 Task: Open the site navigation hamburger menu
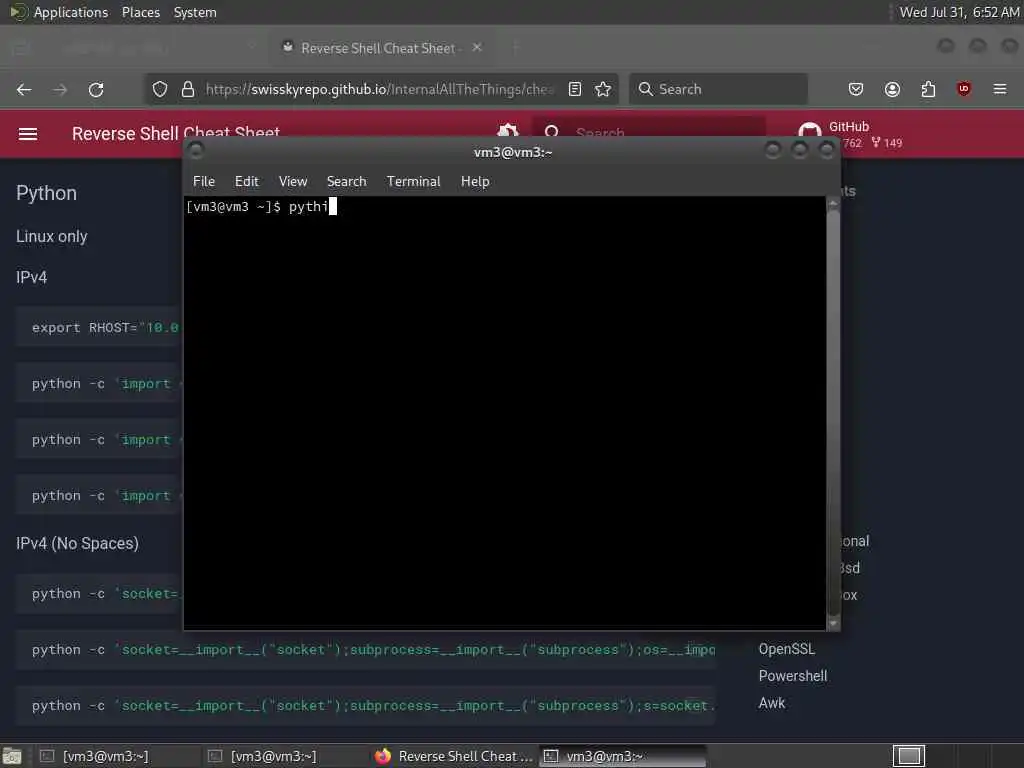tap(27, 134)
